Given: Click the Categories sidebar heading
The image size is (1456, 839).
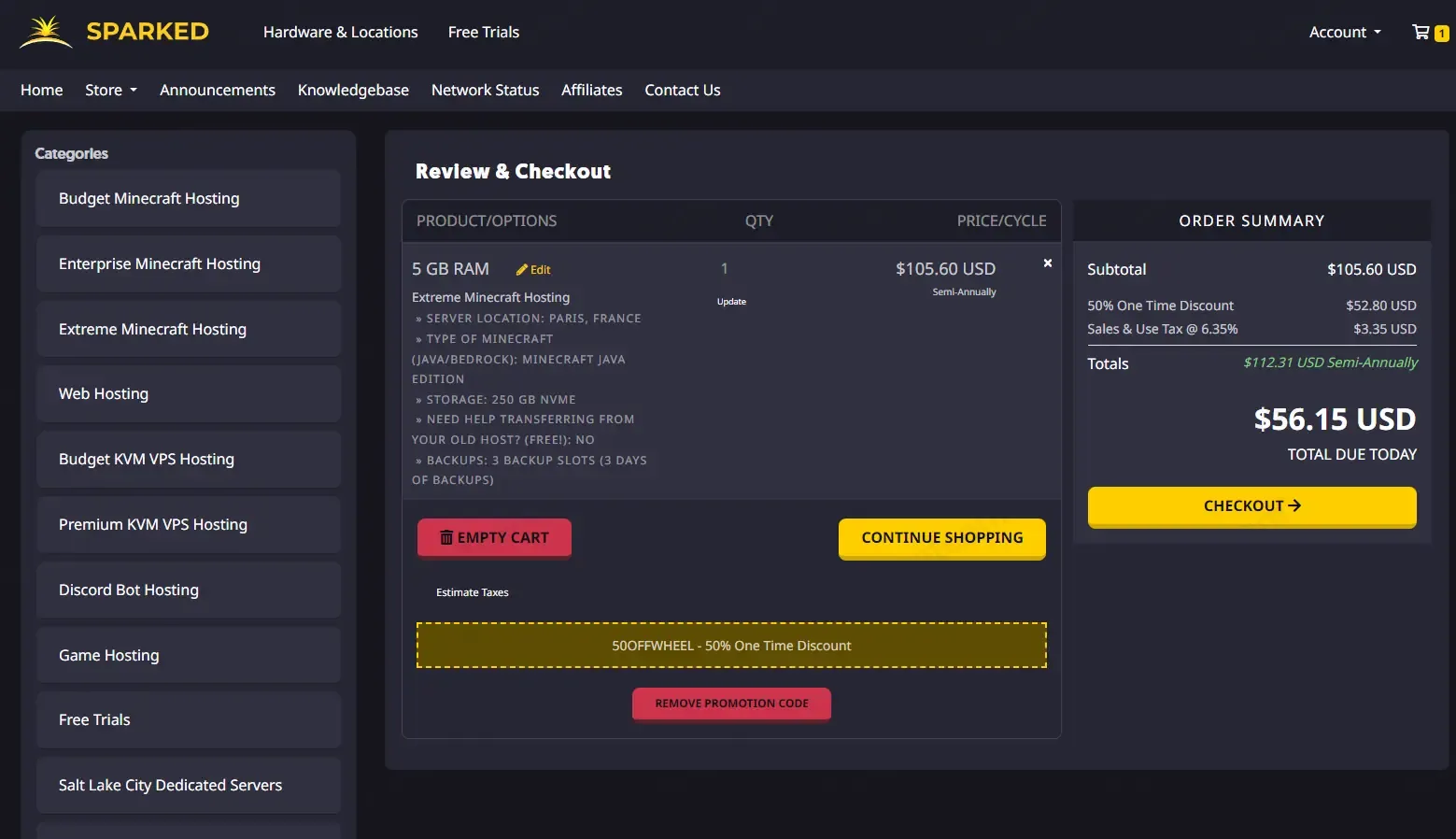Looking at the screenshot, I should [71, 153].
